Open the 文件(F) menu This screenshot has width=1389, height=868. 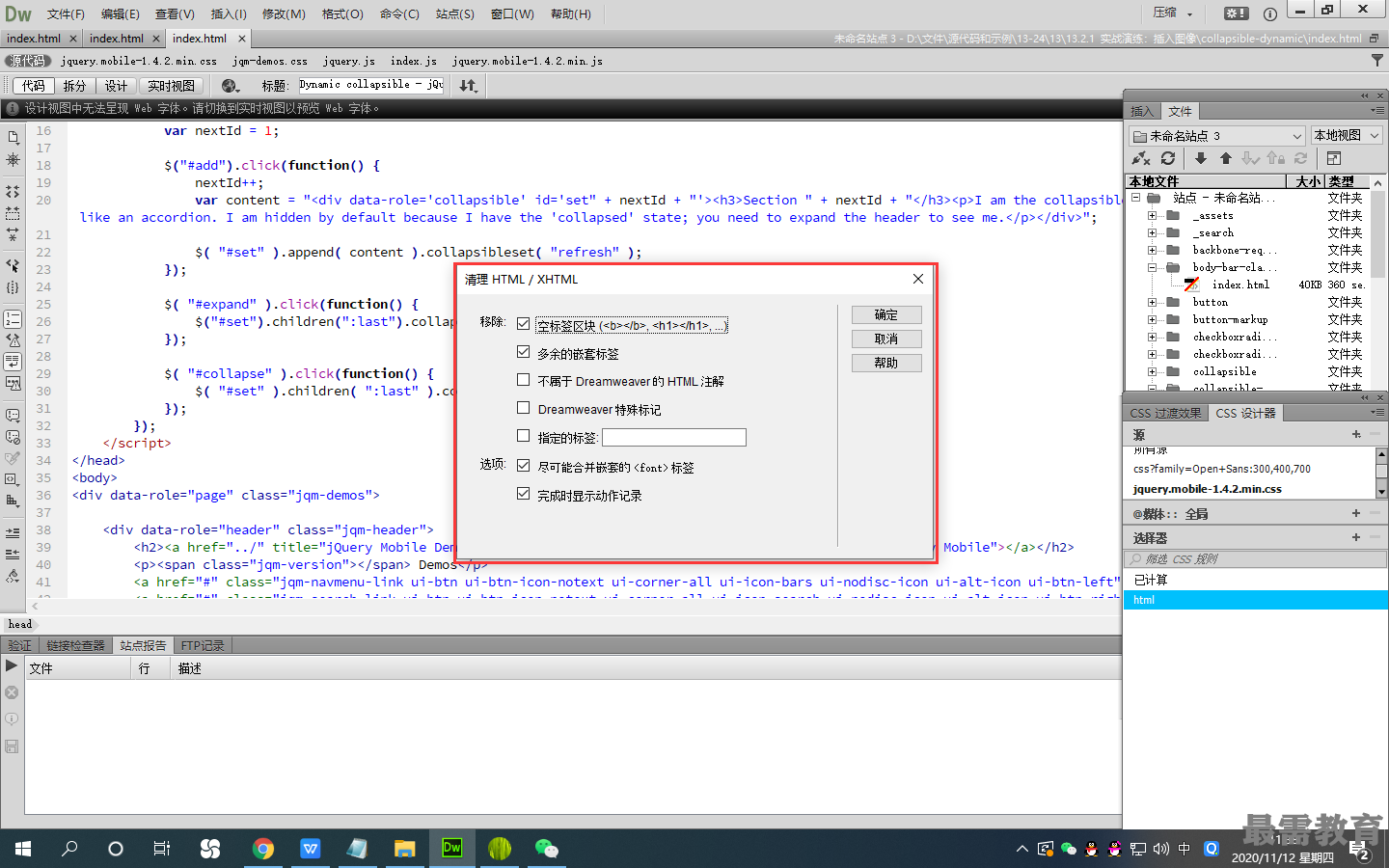pyautogui.click(x=66, y=14)
